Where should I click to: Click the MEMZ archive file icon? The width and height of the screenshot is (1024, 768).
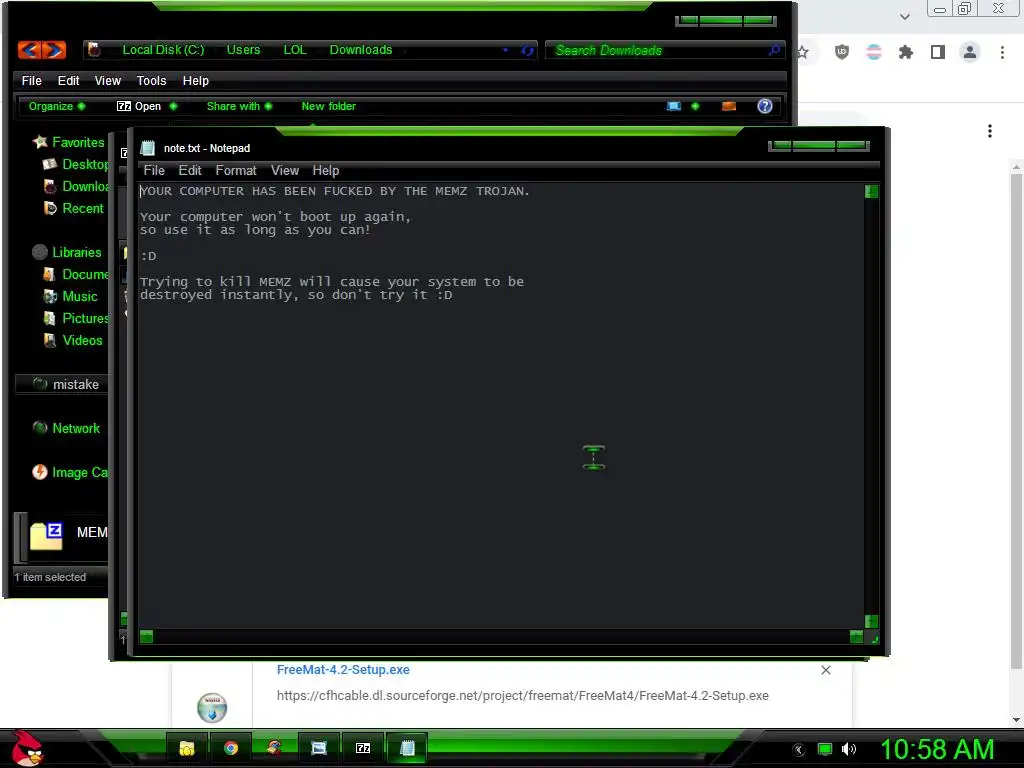coord(46,537)
